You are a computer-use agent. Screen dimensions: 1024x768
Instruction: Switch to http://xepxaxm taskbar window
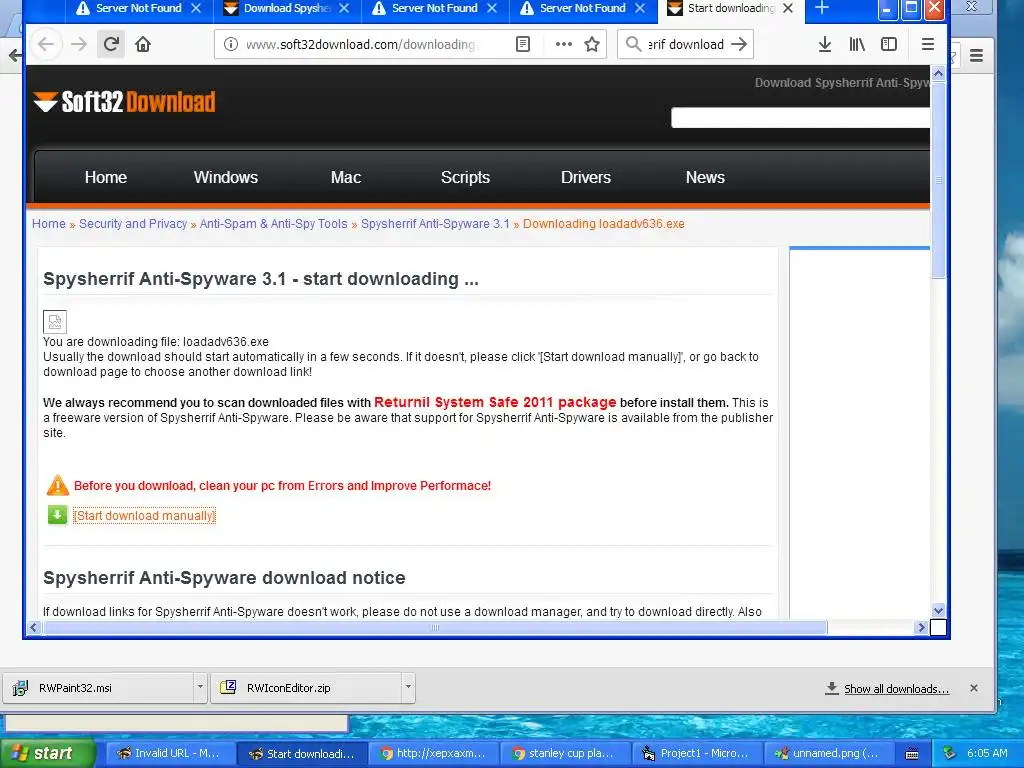[x=432, y=753]
